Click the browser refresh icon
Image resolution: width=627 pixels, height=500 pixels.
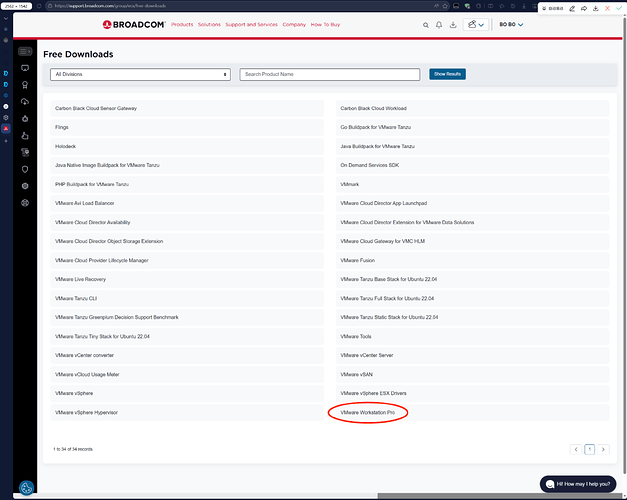coord(39,6)
